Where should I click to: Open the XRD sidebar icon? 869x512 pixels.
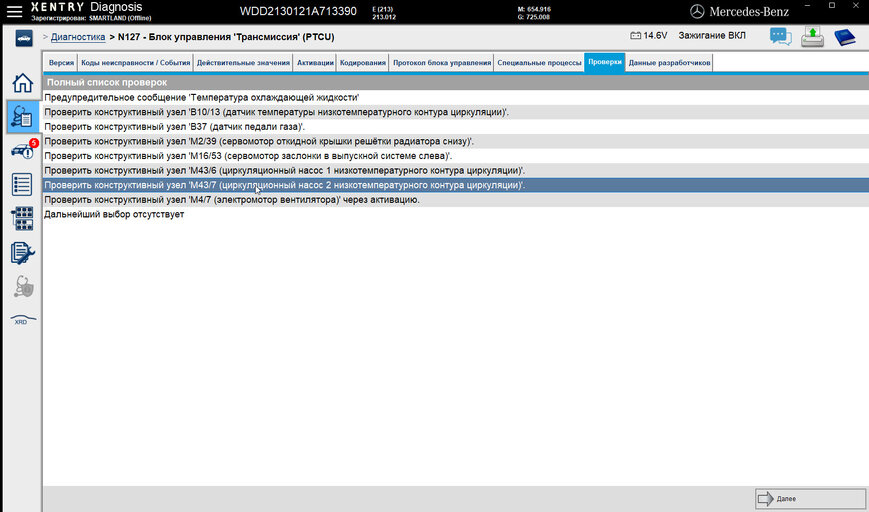point(23,320)
